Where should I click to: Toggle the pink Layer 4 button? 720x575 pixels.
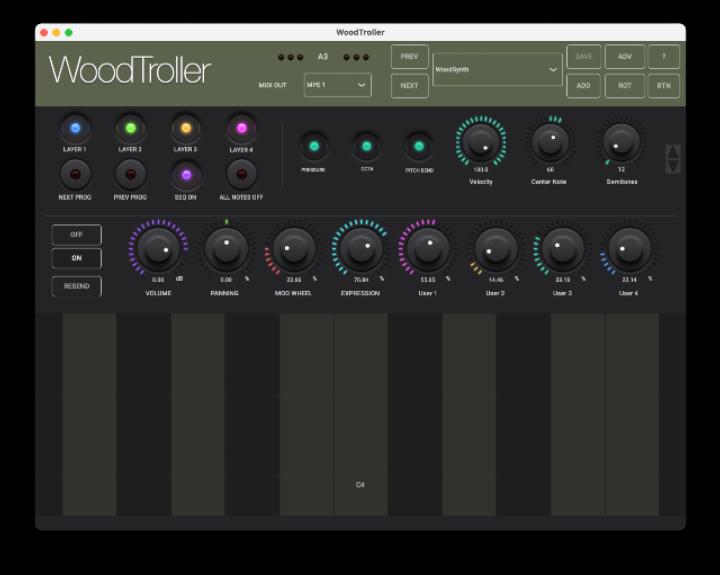pyautogui.click(x=241, y=128)
